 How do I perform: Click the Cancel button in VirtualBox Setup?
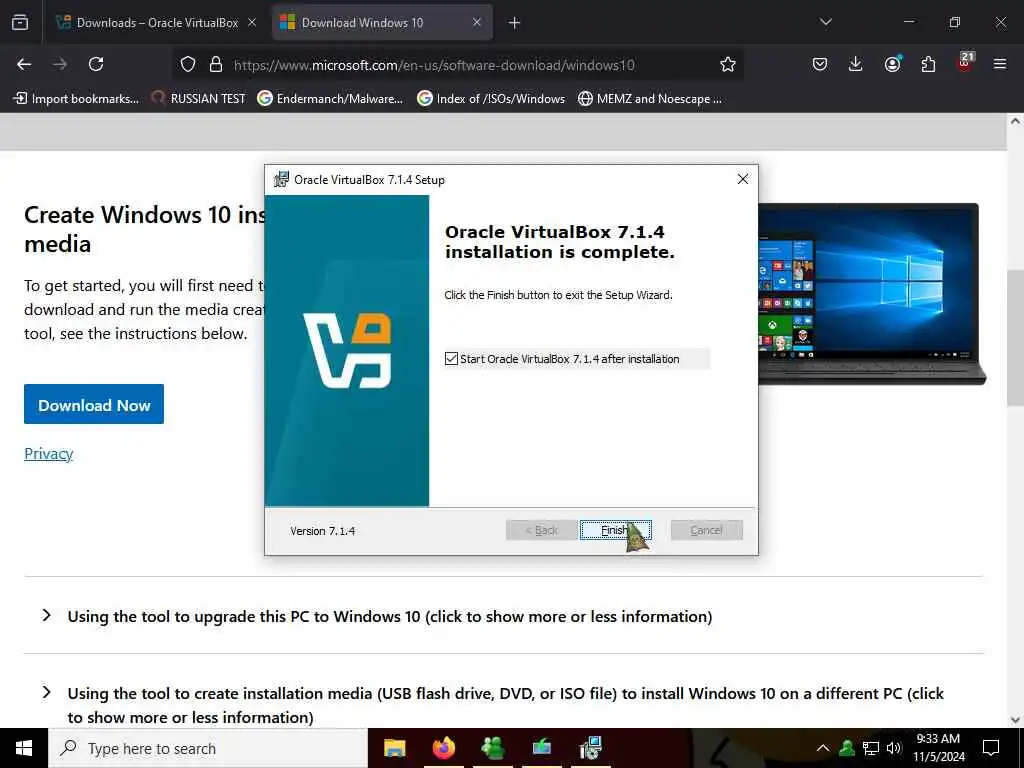(706, 530)
